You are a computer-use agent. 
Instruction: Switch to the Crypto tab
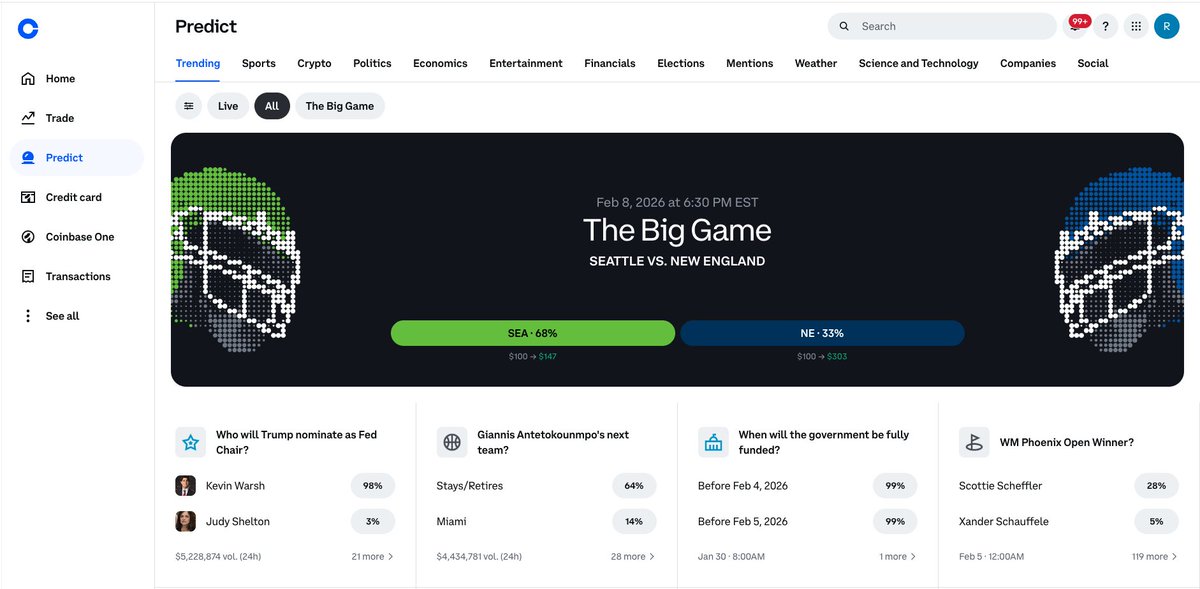click(314, 63)
